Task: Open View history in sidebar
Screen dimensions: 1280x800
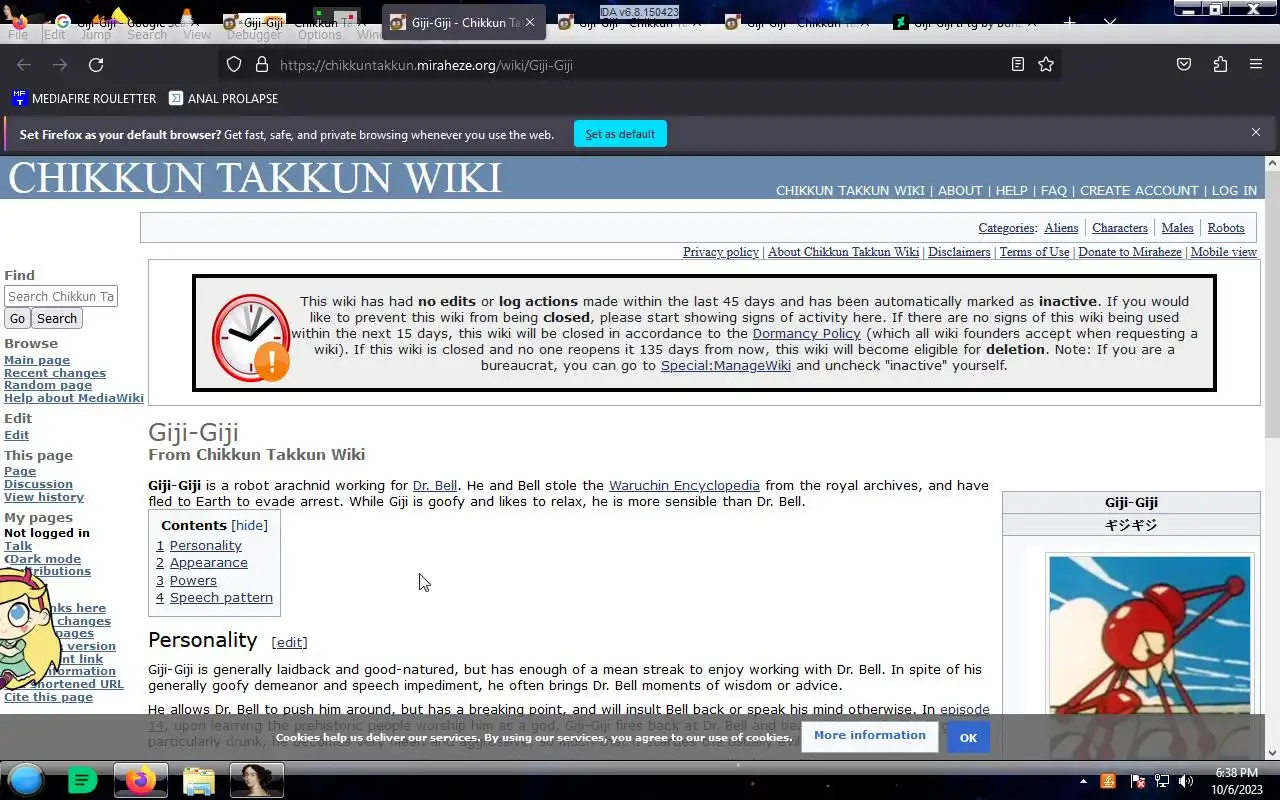Action: tap(44, 497)
